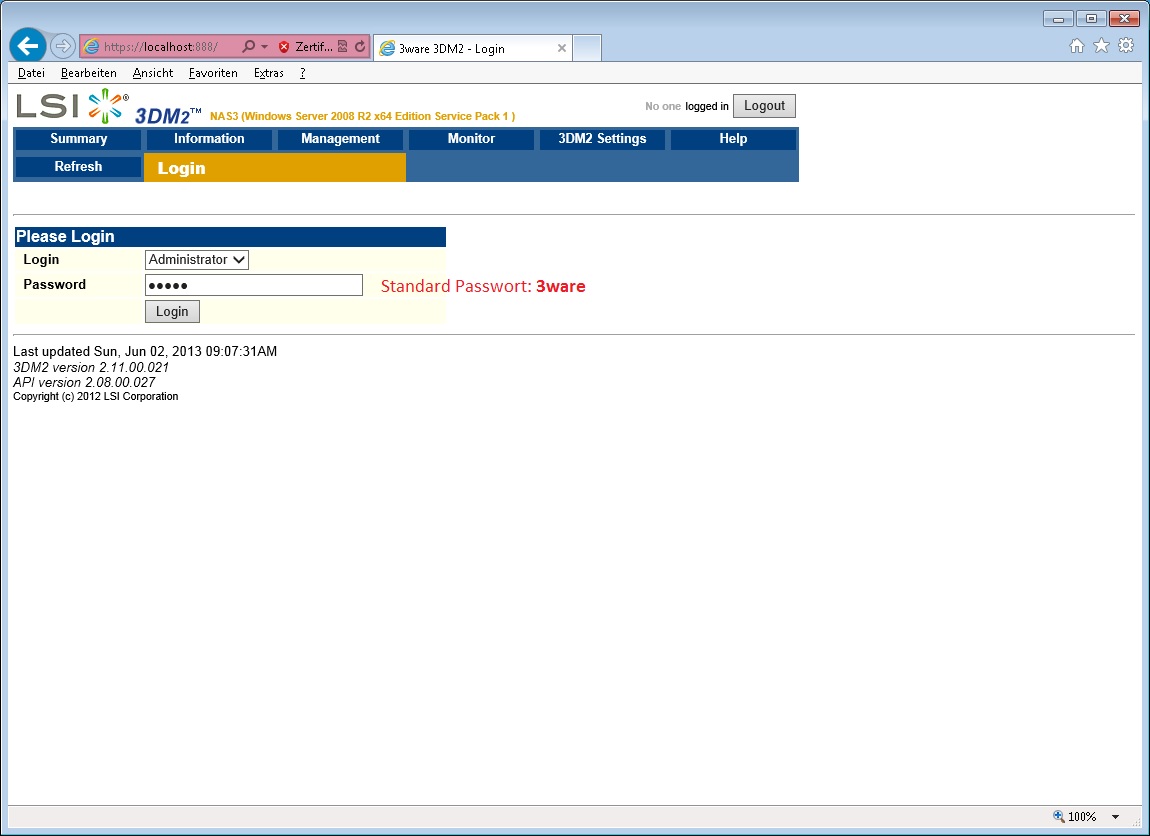Click the 'Last updated Sun, Jun 02, 2013' line
Image resolution: width=1150 pixels, height=836 pixels.
click(x=145, y=351)
